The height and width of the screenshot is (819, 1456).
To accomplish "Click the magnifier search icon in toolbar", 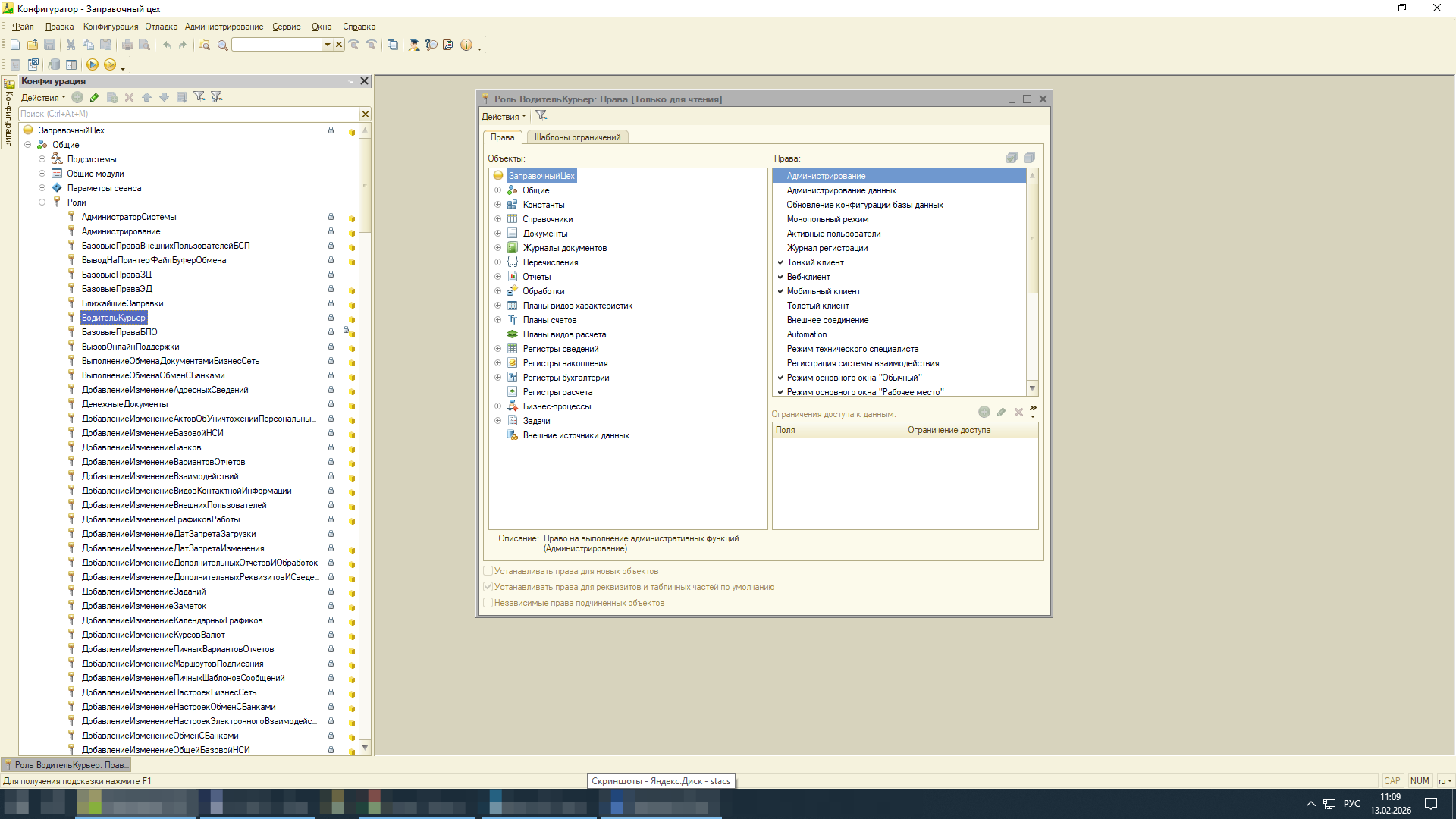I will click(x=222, y=45).
